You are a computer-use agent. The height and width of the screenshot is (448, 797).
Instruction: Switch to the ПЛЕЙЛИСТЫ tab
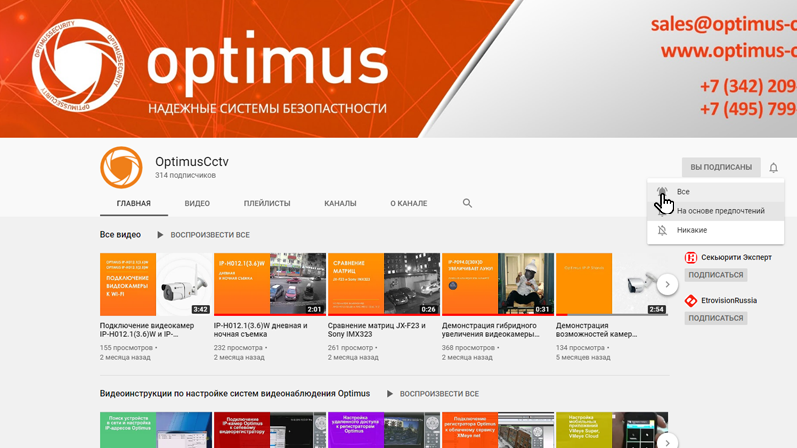tap(267, 203)
